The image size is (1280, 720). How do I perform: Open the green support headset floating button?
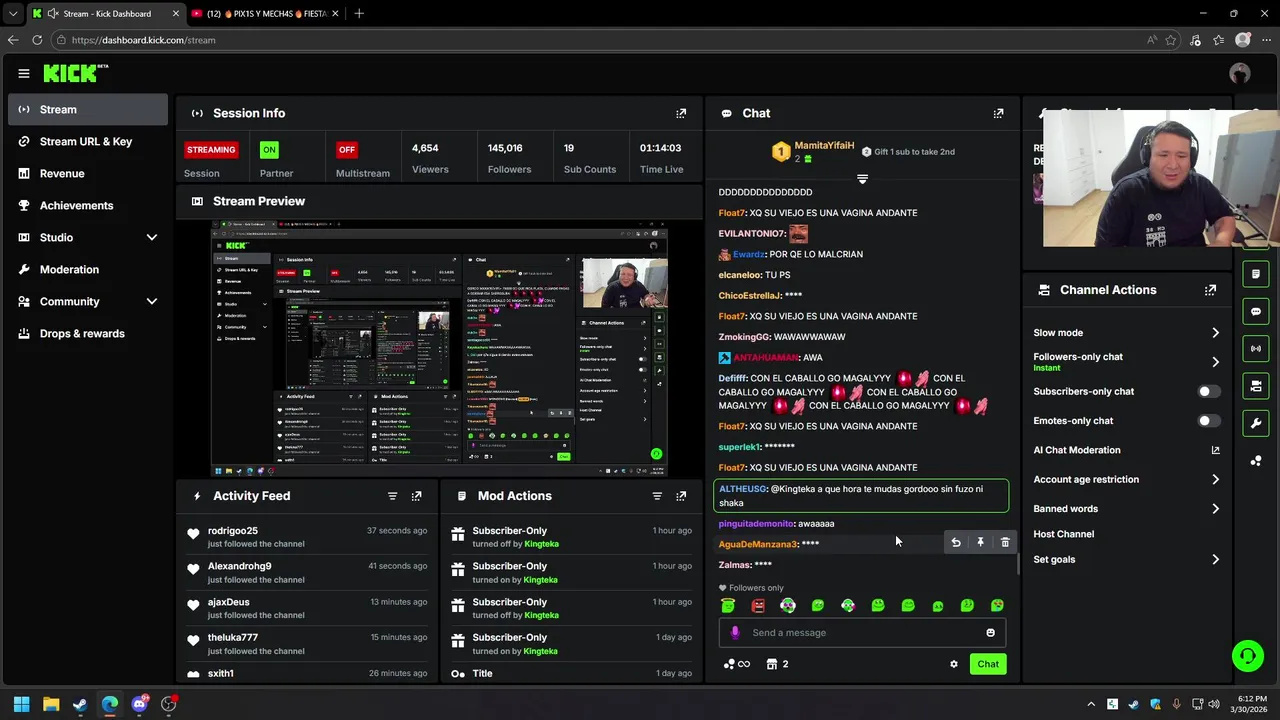click(x=1247, y=656)
